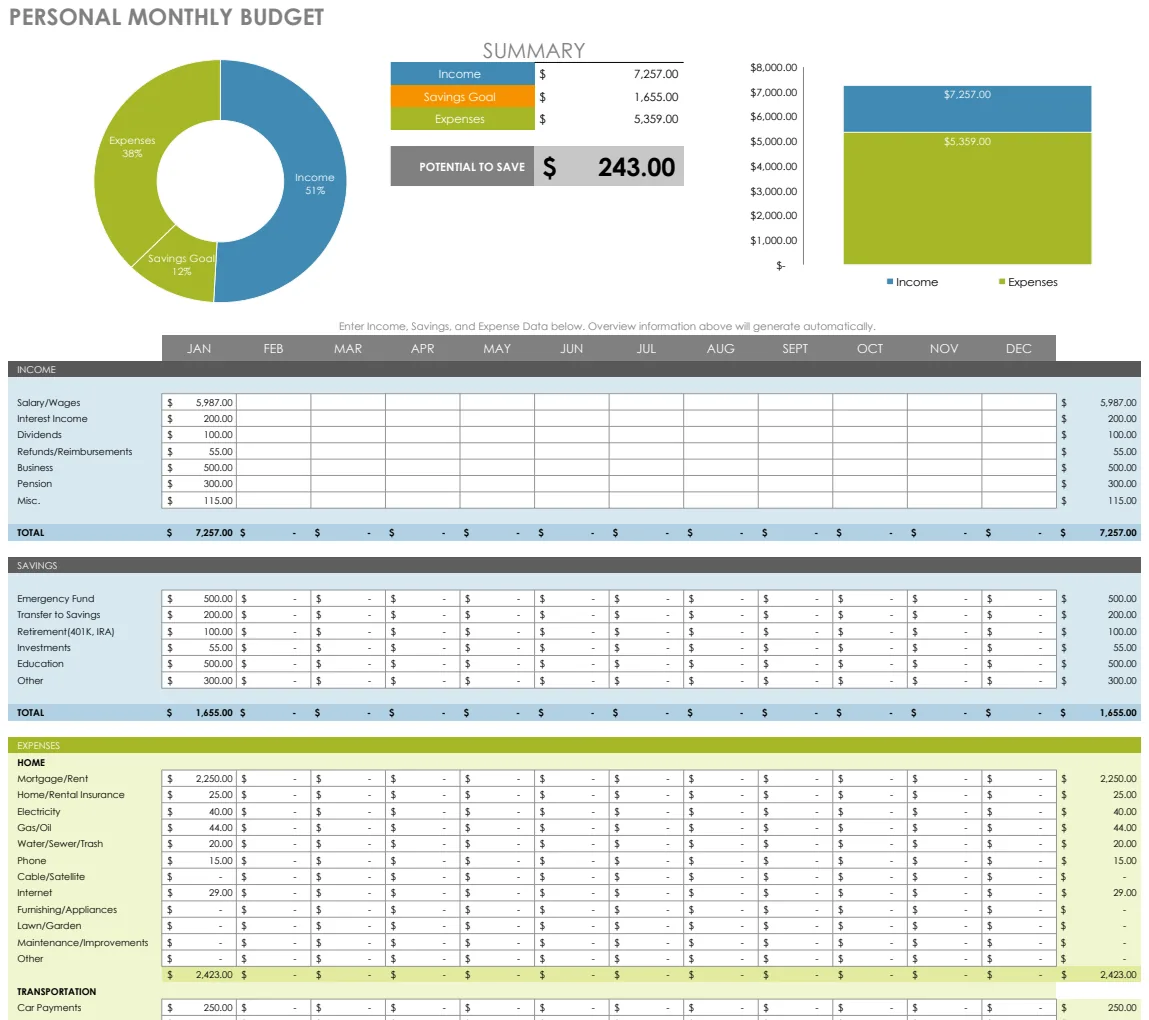Select the Cable/Satellite row label
Image resolution: width=1149 pixels, height=1020 pixels.
pyautogui.click(x=51, y=876)
